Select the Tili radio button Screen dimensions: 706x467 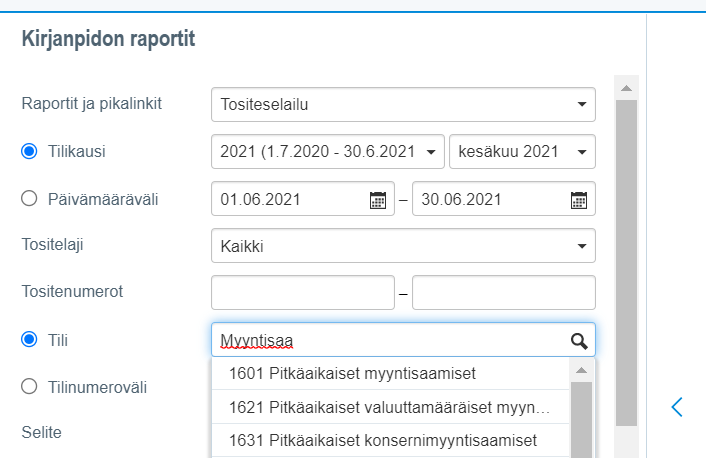29,339
